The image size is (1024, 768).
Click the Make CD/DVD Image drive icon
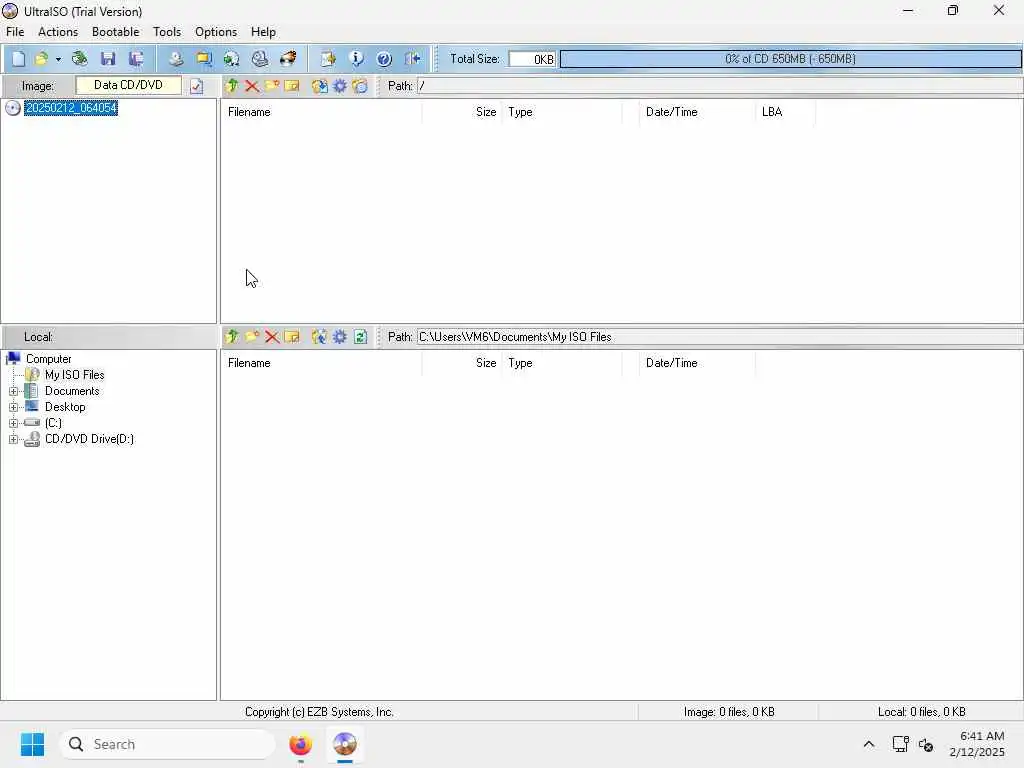click(x=176, y=59)
